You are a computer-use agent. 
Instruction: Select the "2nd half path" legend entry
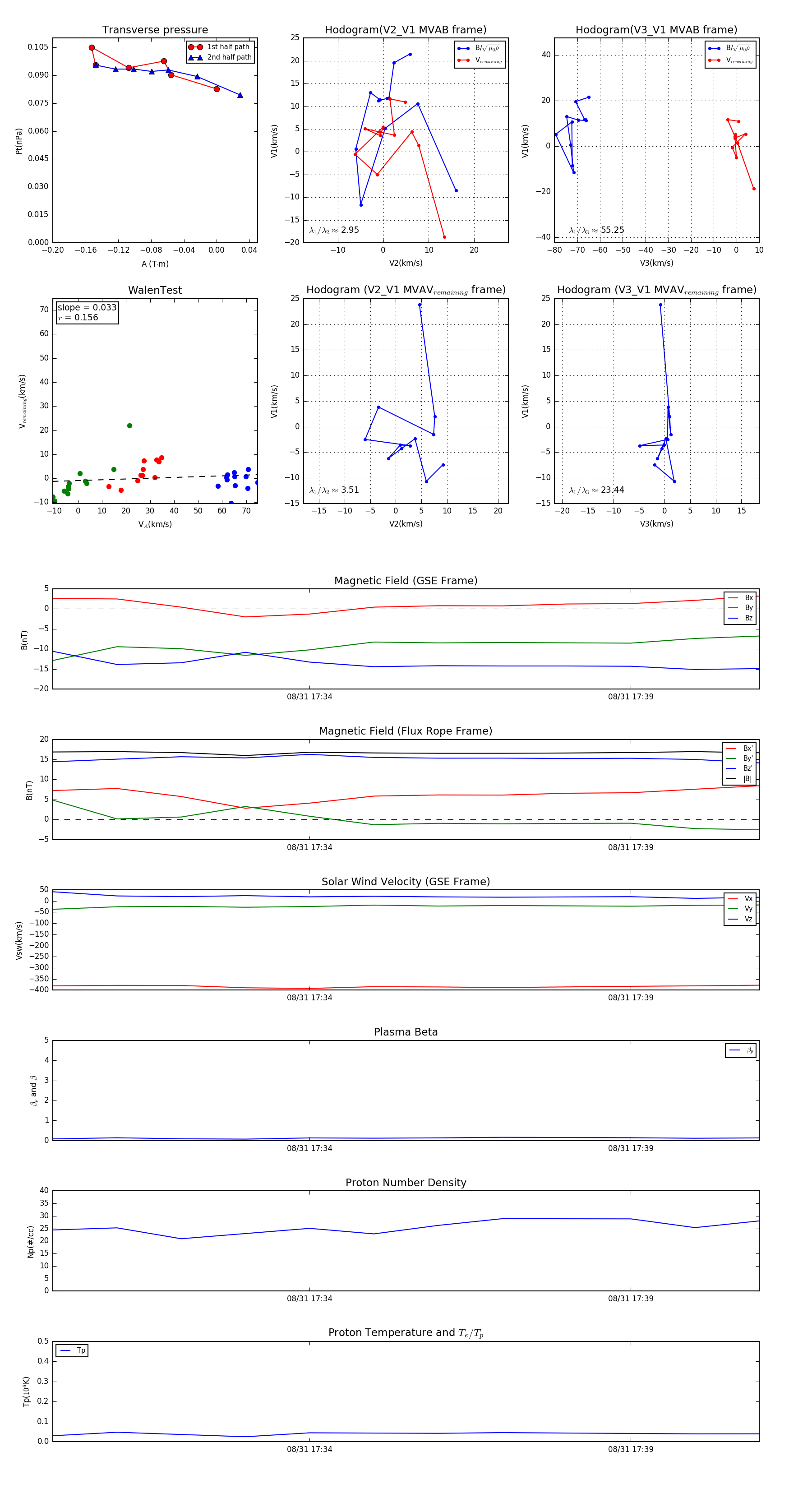220,57
